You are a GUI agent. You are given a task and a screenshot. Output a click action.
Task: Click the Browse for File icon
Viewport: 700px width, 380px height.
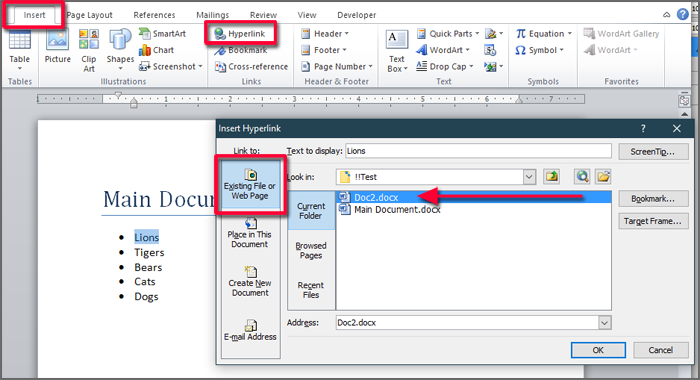(x=603, y=177)
